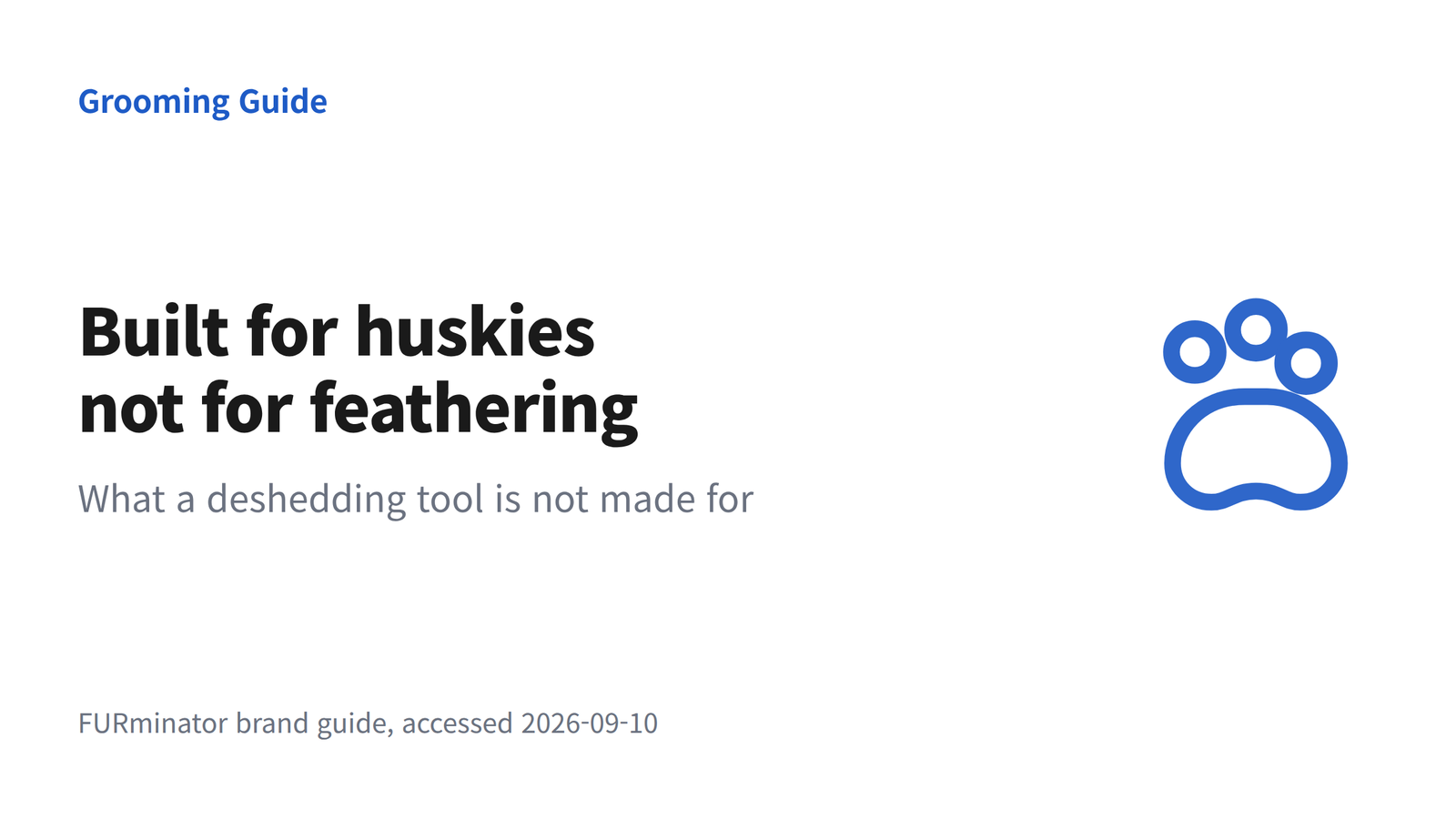The width and height of the screenshot is (1456, 819).
Task: Select the word FURminator in footer
Action: [x=153, y=723]
